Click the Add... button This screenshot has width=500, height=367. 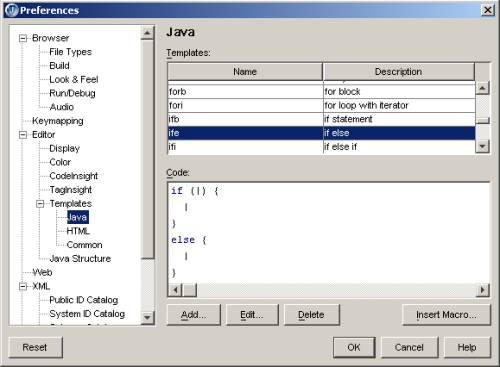194,315
